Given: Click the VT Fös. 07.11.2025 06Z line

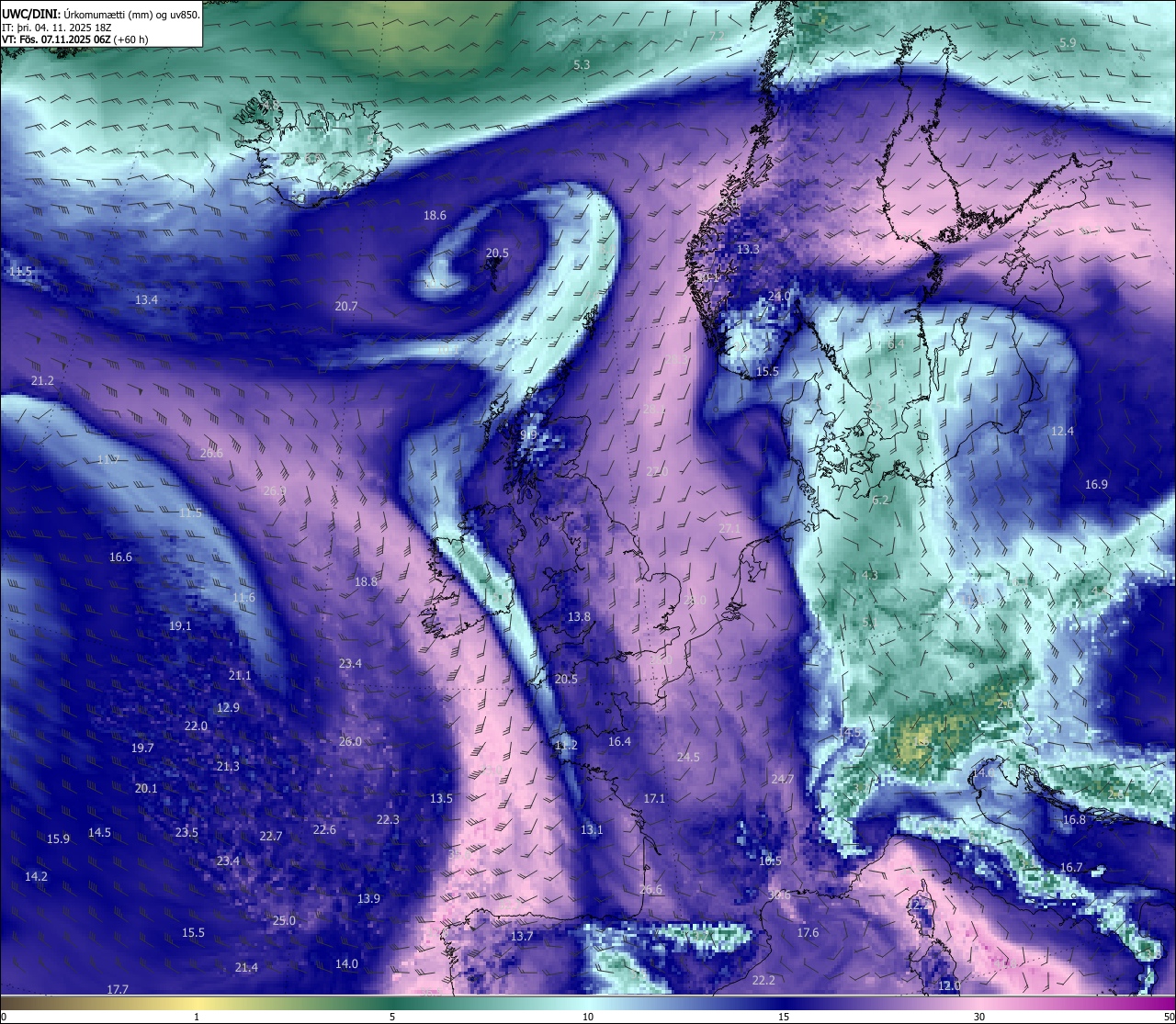Looking at the screenshot, I should click(75, 39).
